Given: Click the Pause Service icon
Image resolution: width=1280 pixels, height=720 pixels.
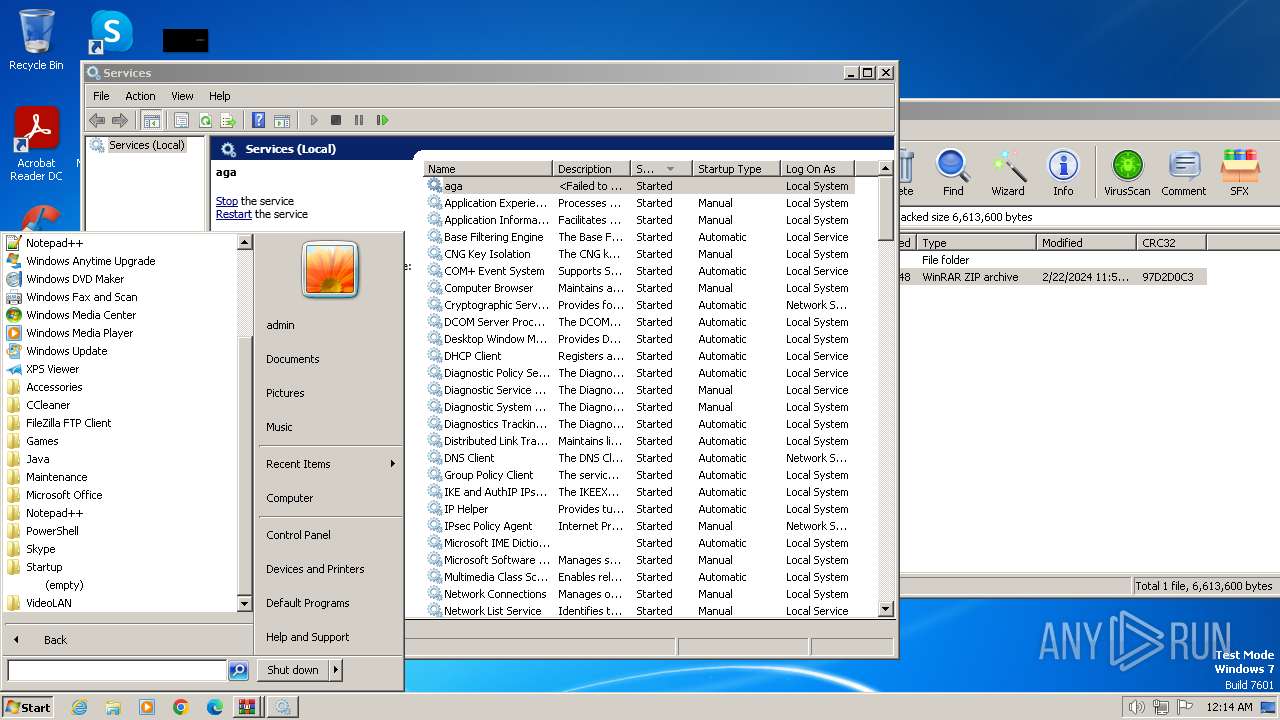Looking at the screenshot, I should 359,120.
